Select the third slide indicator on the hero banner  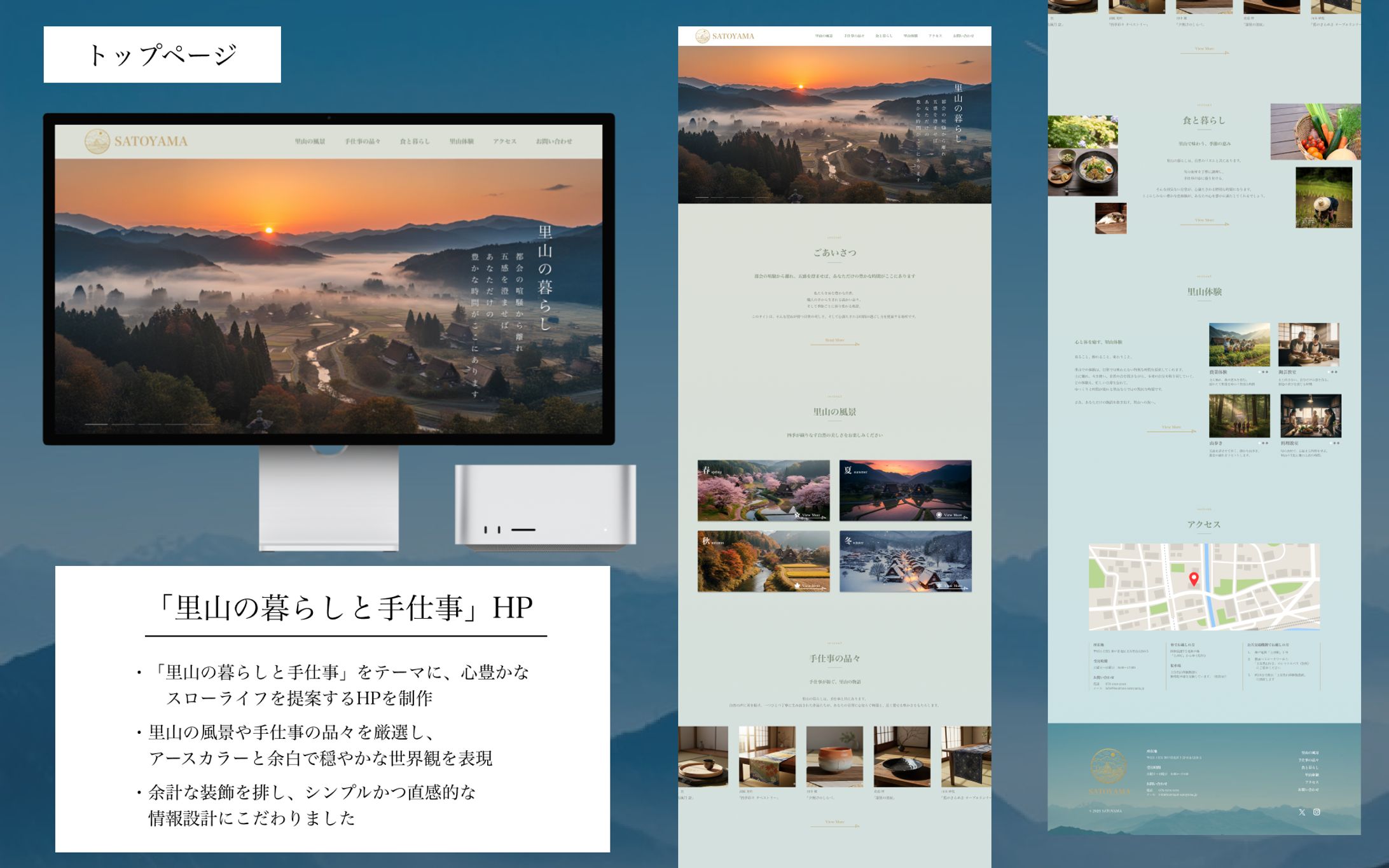pyautogui.click(x=733, y=197)
